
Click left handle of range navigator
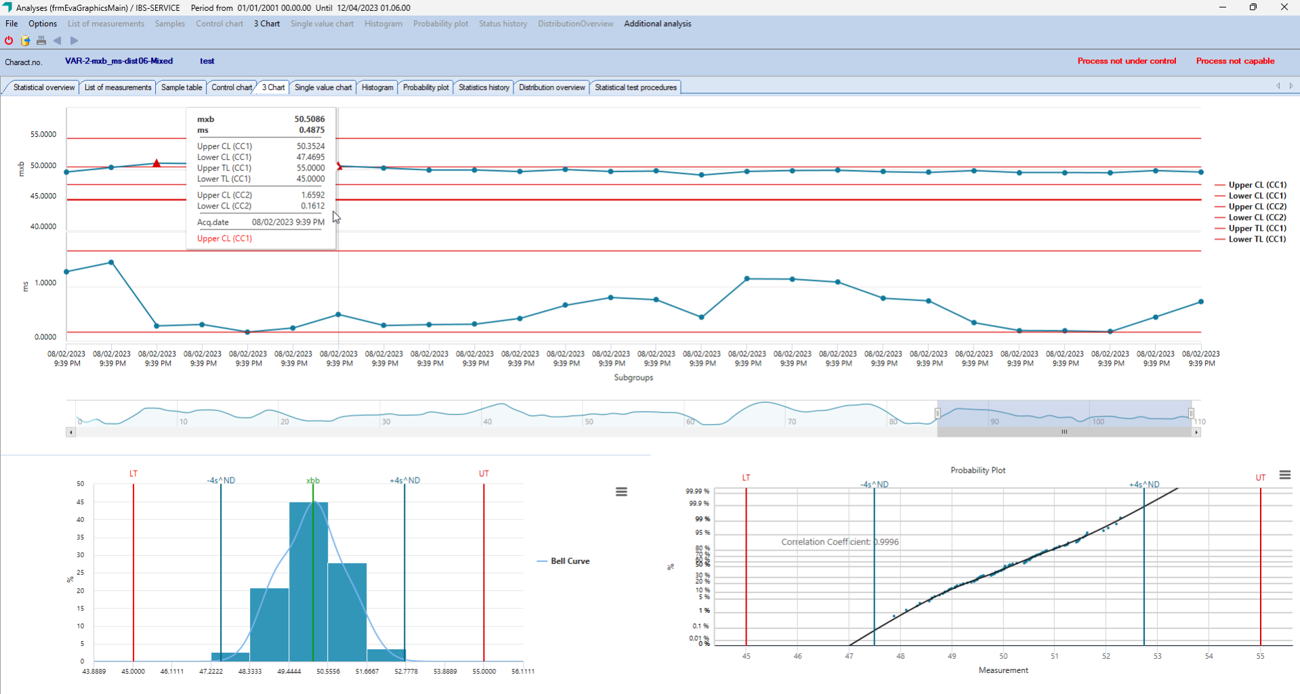tap(938, 413)
